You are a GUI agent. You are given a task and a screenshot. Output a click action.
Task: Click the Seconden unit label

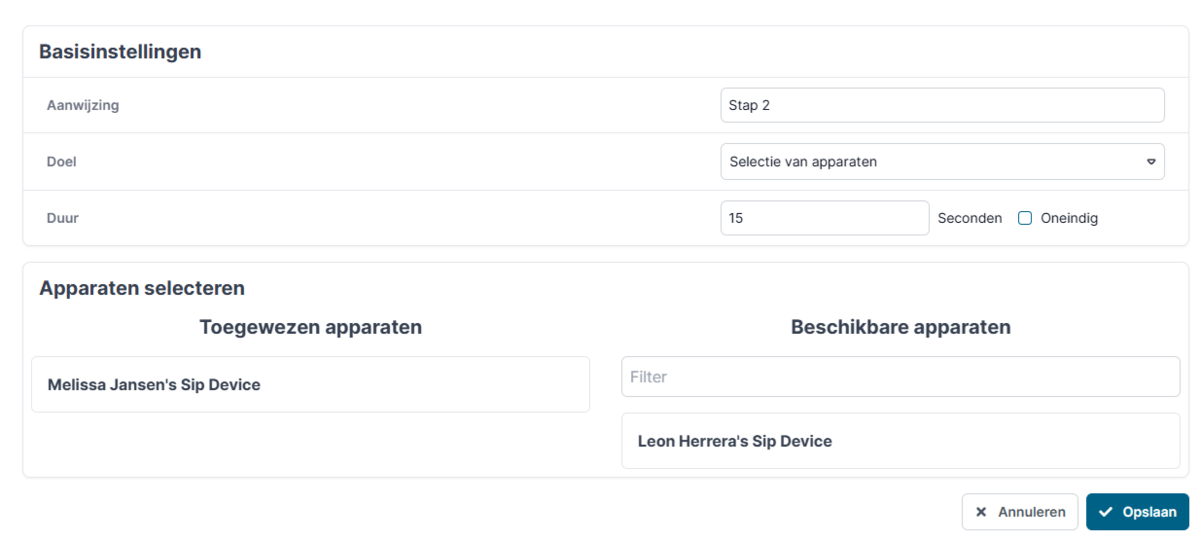[x=969, y=218]
